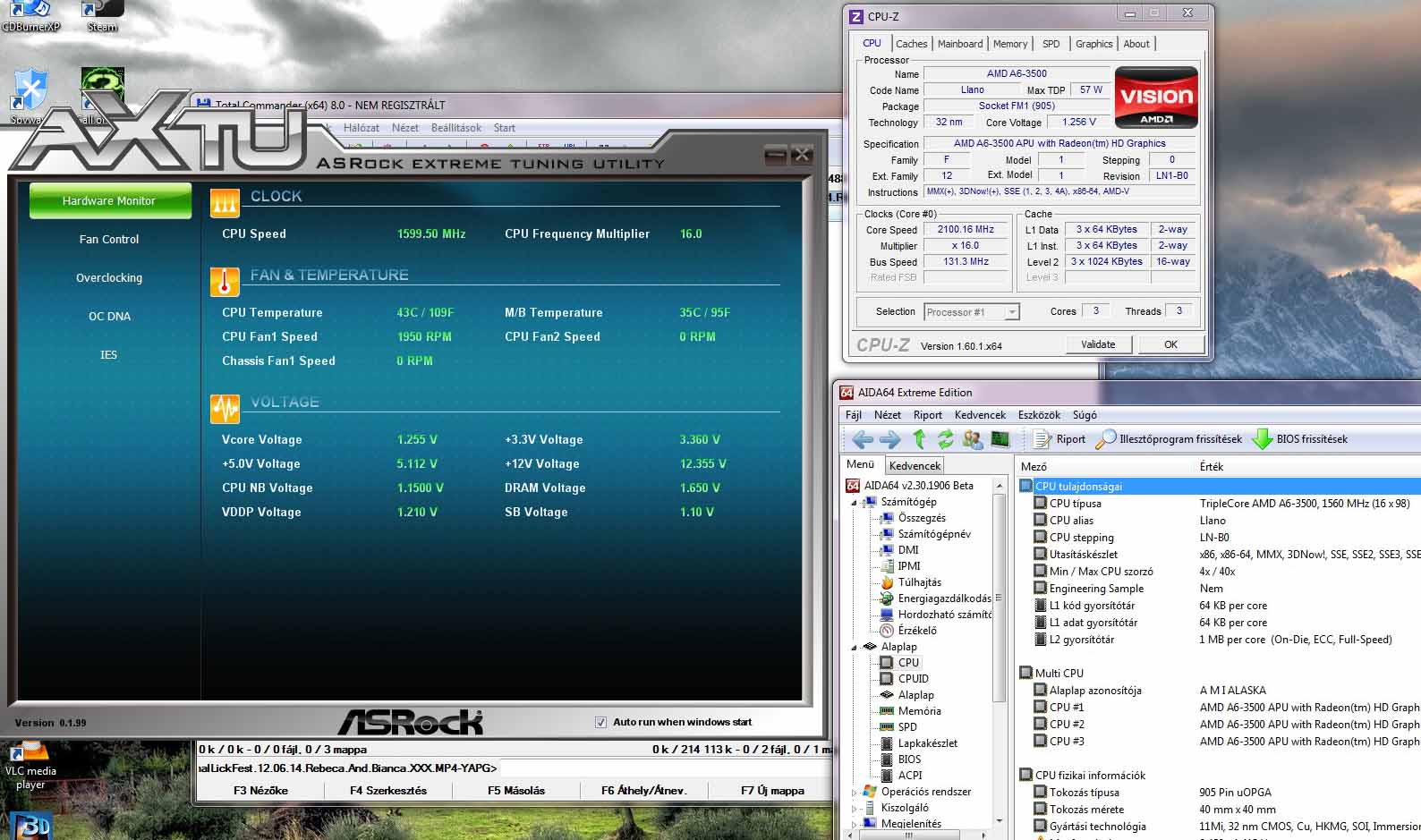Expand the Kiszolgáló tree node
1421x840 pixels.
point(854,809)
